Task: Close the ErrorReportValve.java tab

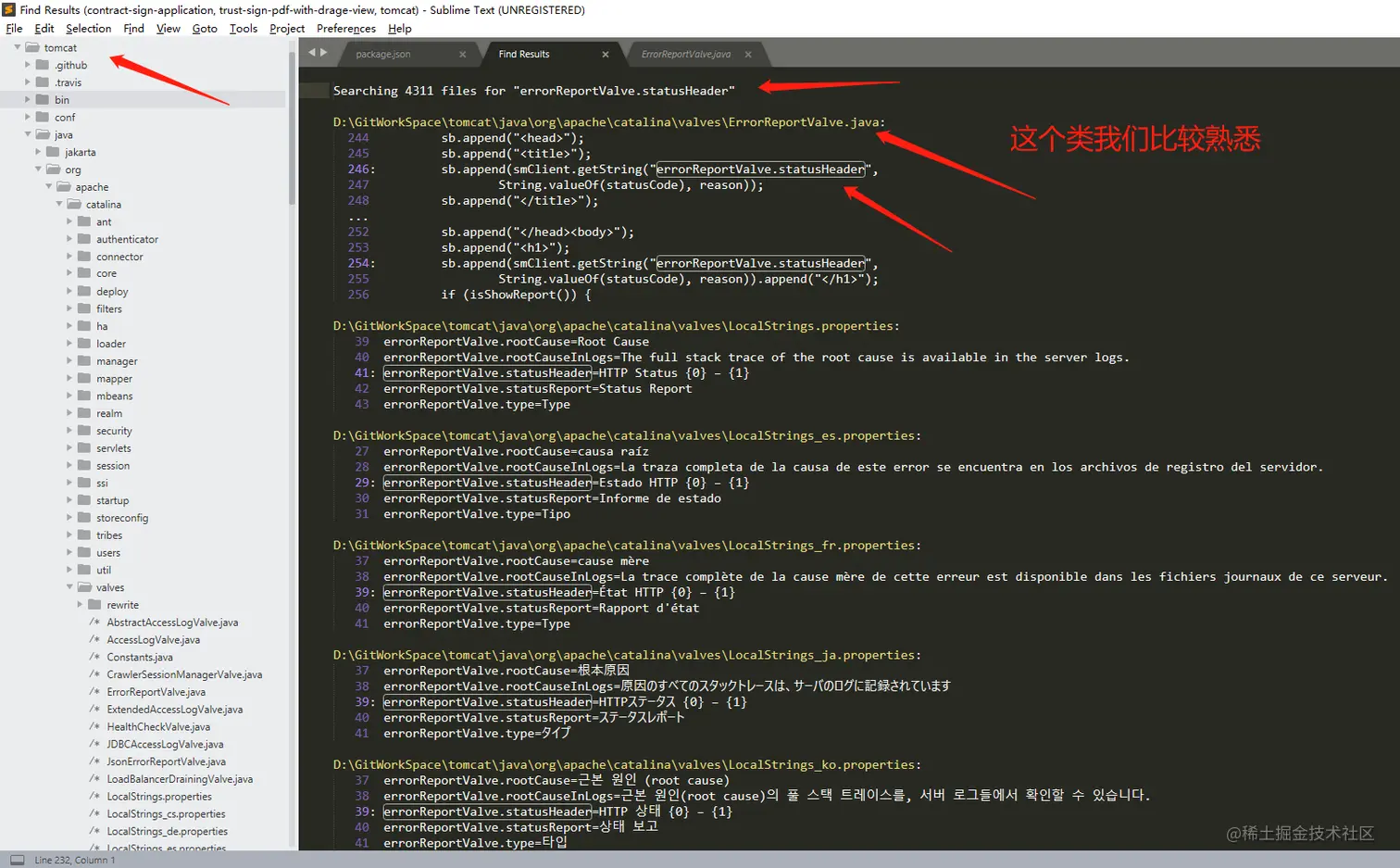Action: click(x=748, y=55)
